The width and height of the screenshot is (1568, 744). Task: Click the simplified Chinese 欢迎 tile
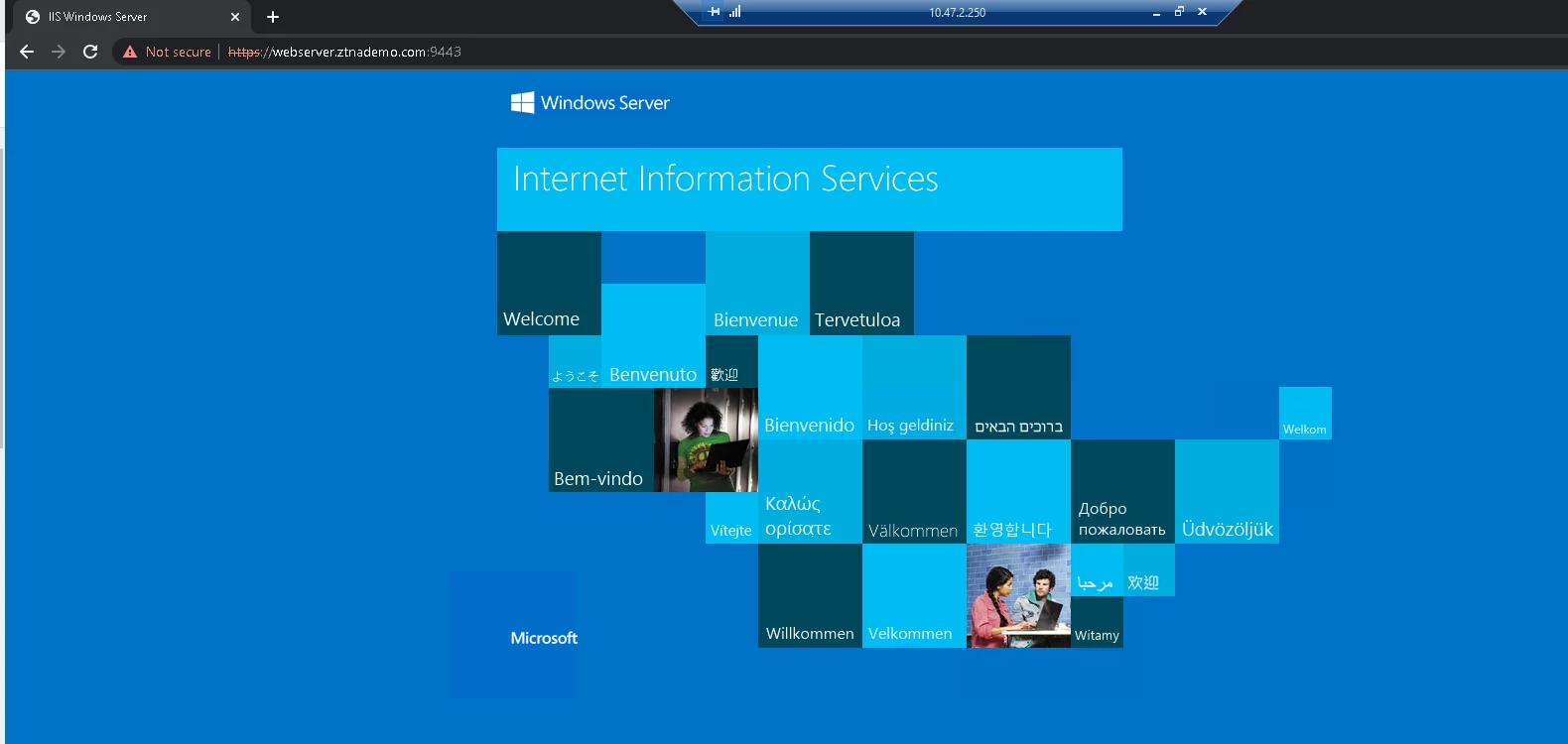[x=1149, y=569]
